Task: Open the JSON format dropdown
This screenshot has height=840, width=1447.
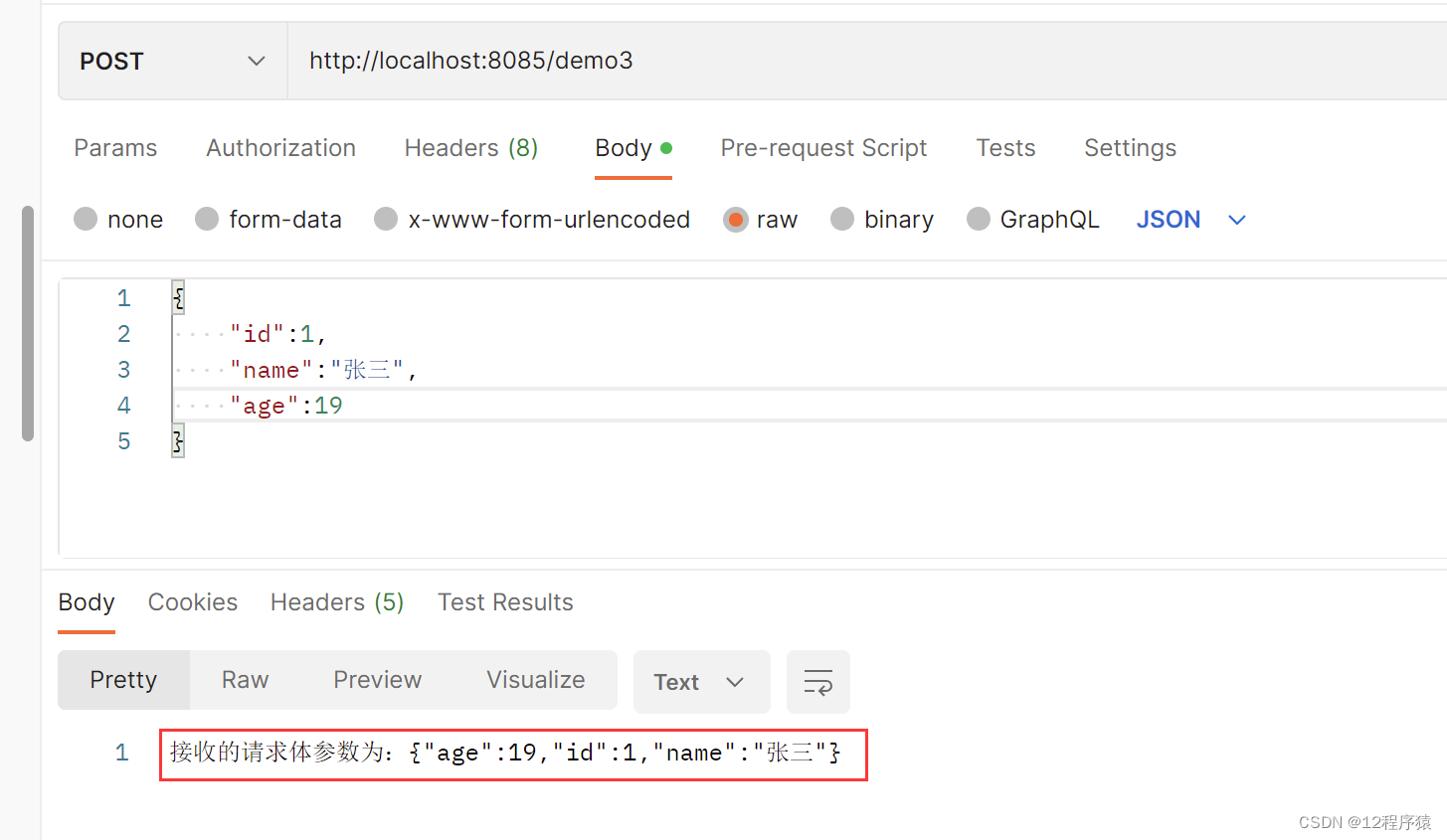Action: (x=1190, y=220)
